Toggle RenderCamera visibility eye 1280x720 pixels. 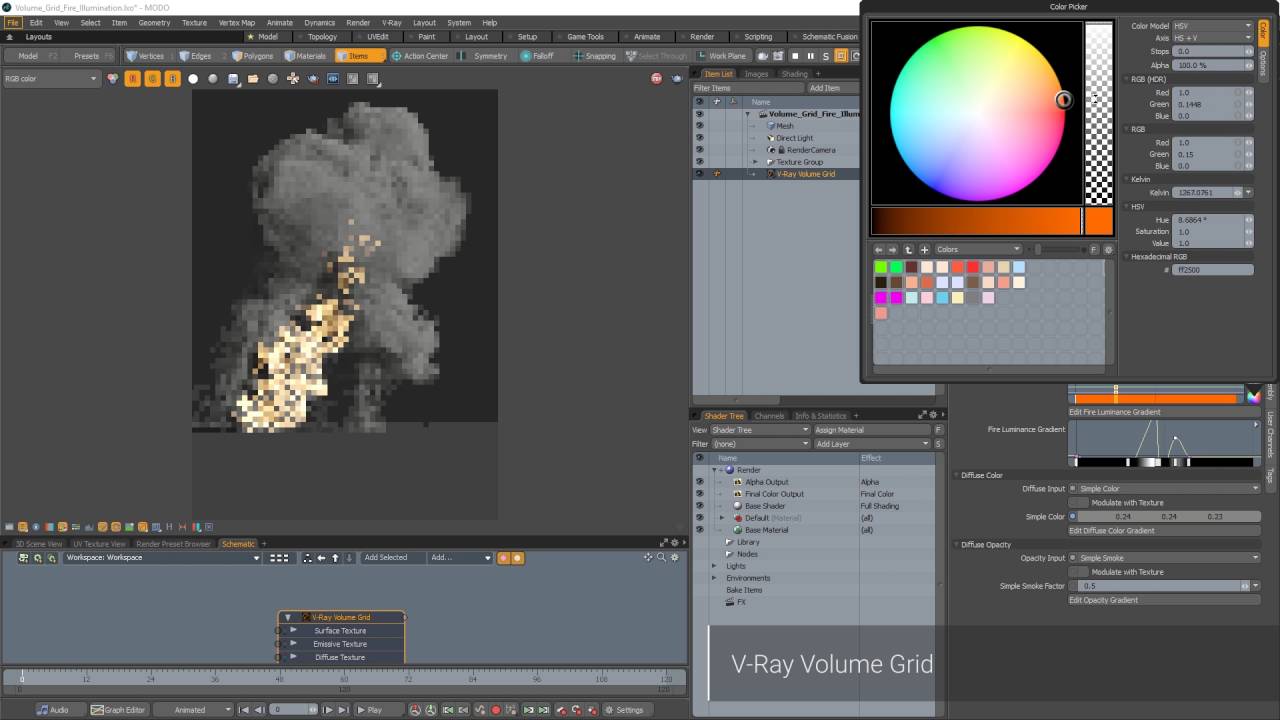coord(699,150)
